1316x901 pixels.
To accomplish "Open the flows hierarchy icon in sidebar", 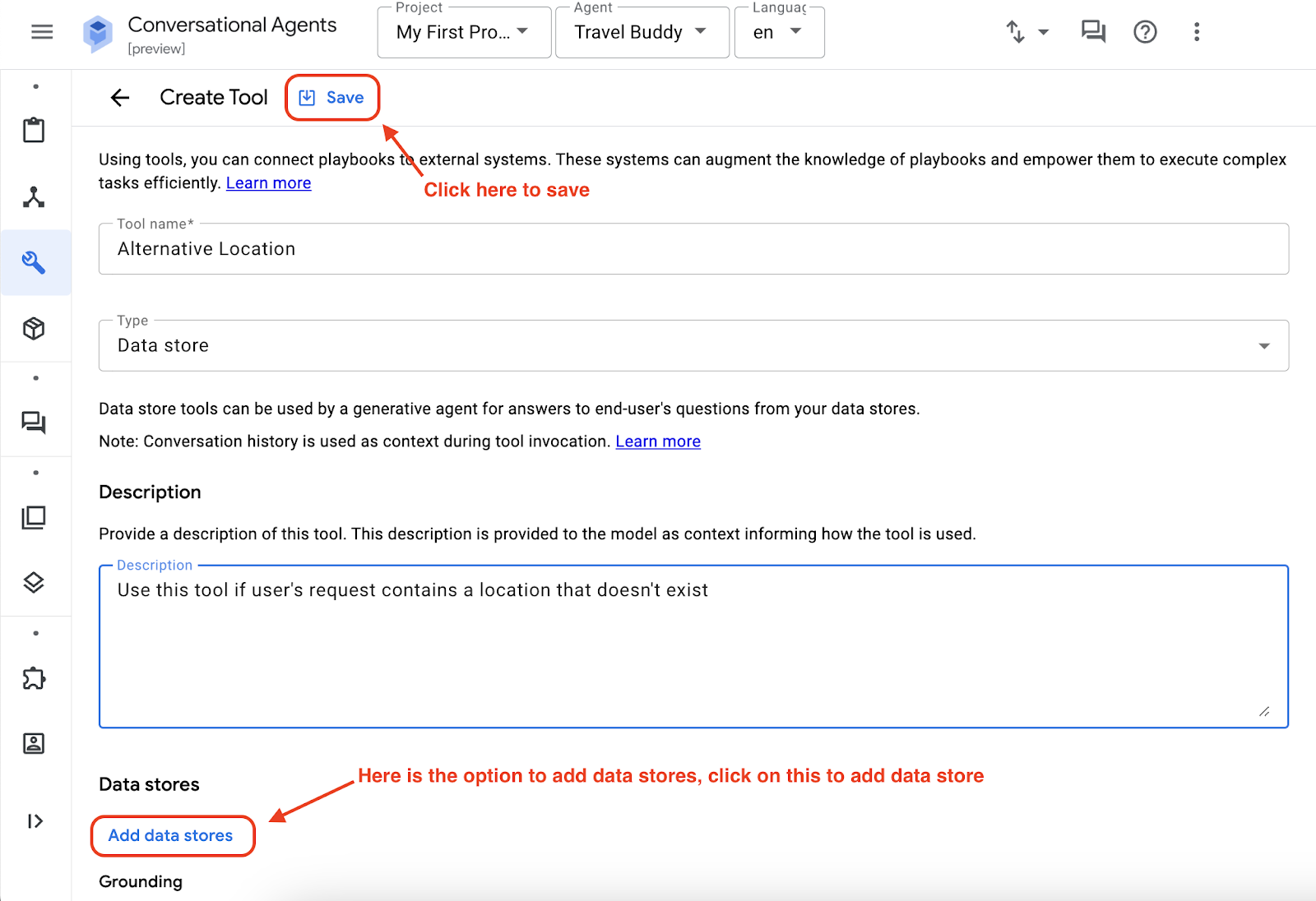I will point(34,197).
